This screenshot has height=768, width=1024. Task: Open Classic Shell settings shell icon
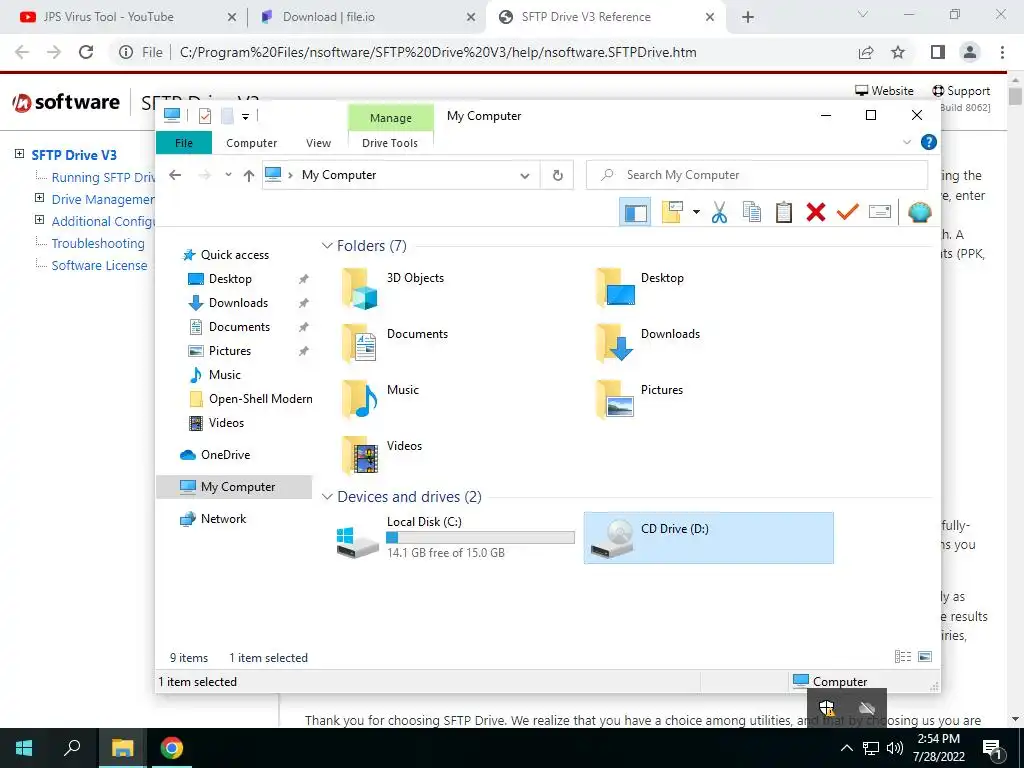tap(920, 212)
